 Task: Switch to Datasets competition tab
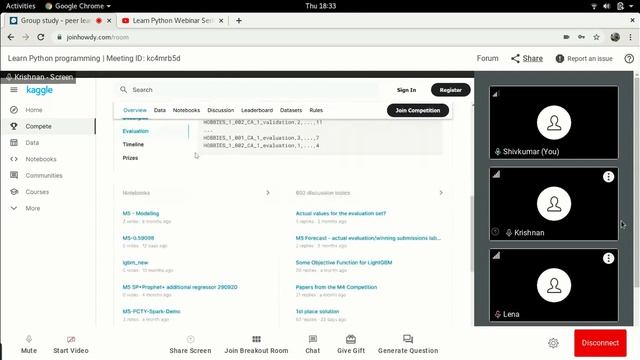coord(291,110)
